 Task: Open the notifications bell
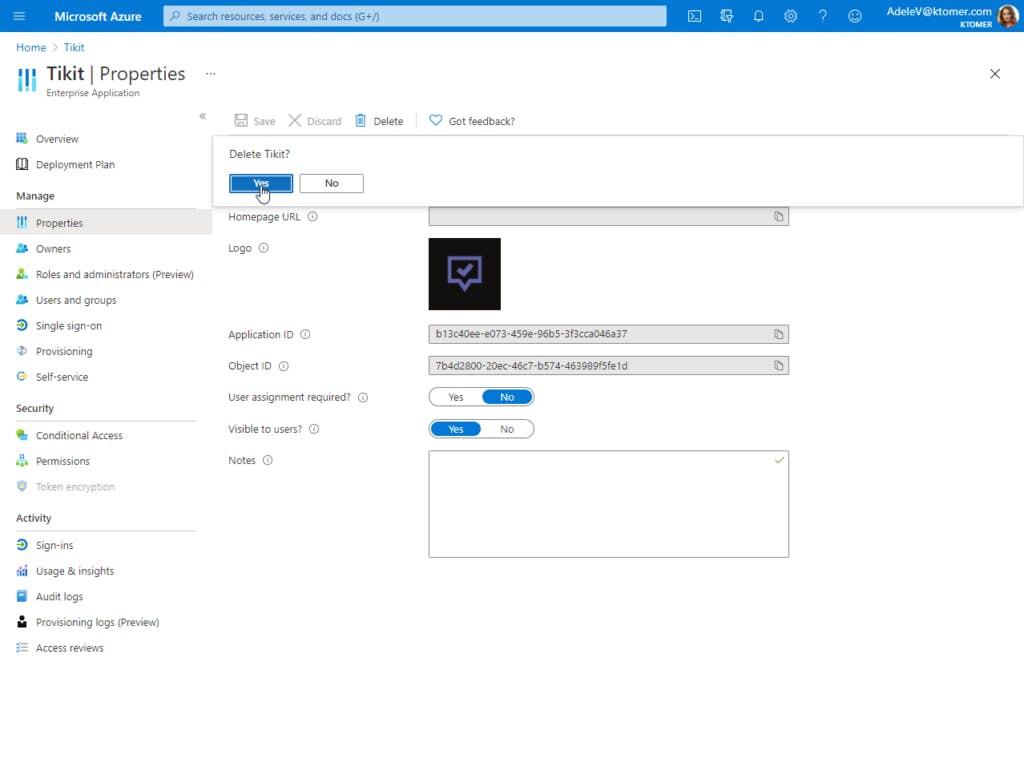pos(758,16)
